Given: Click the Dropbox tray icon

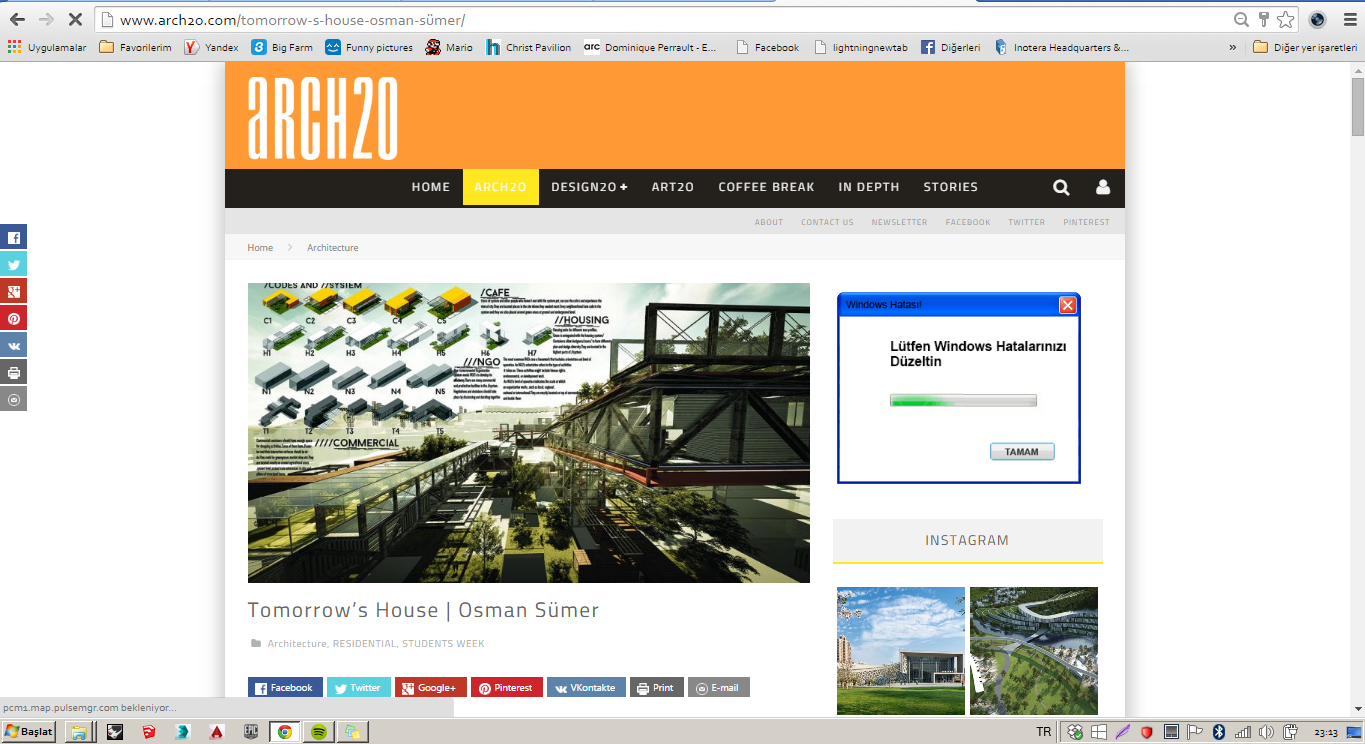Looking at the screenshot, I should coord(1075,732).
